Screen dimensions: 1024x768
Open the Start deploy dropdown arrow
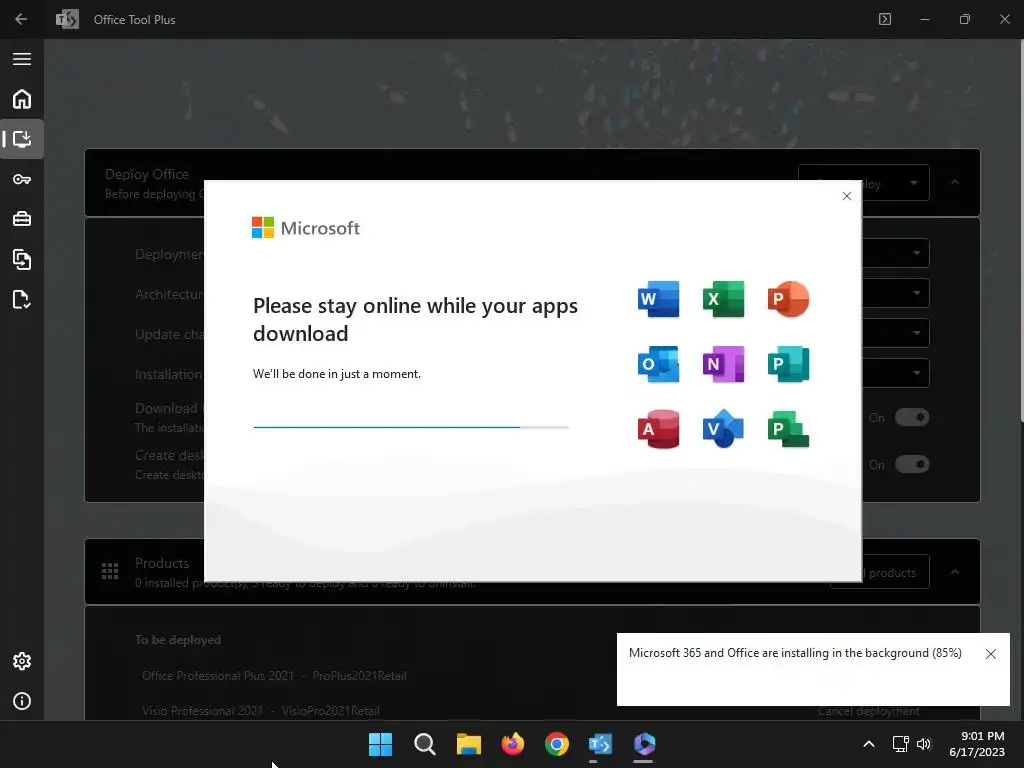click(x=914, y=183)
